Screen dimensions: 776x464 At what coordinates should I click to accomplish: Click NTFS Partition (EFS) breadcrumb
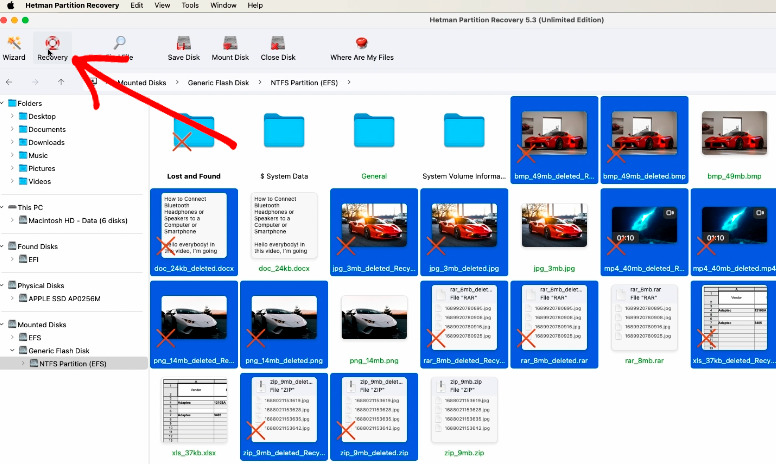pos(304,83)
